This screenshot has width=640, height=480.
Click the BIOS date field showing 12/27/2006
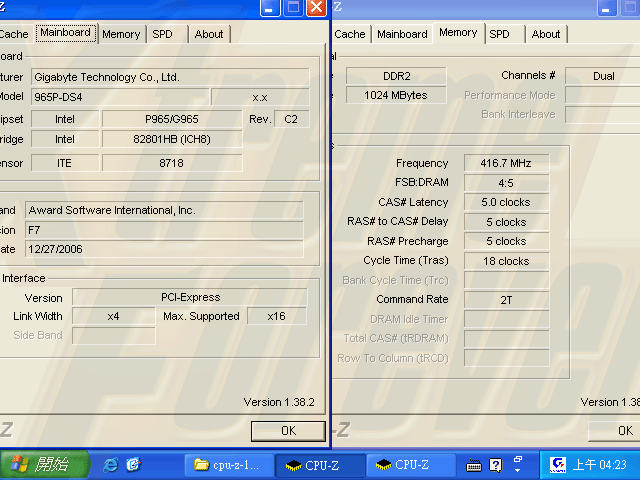click(164, 249)
